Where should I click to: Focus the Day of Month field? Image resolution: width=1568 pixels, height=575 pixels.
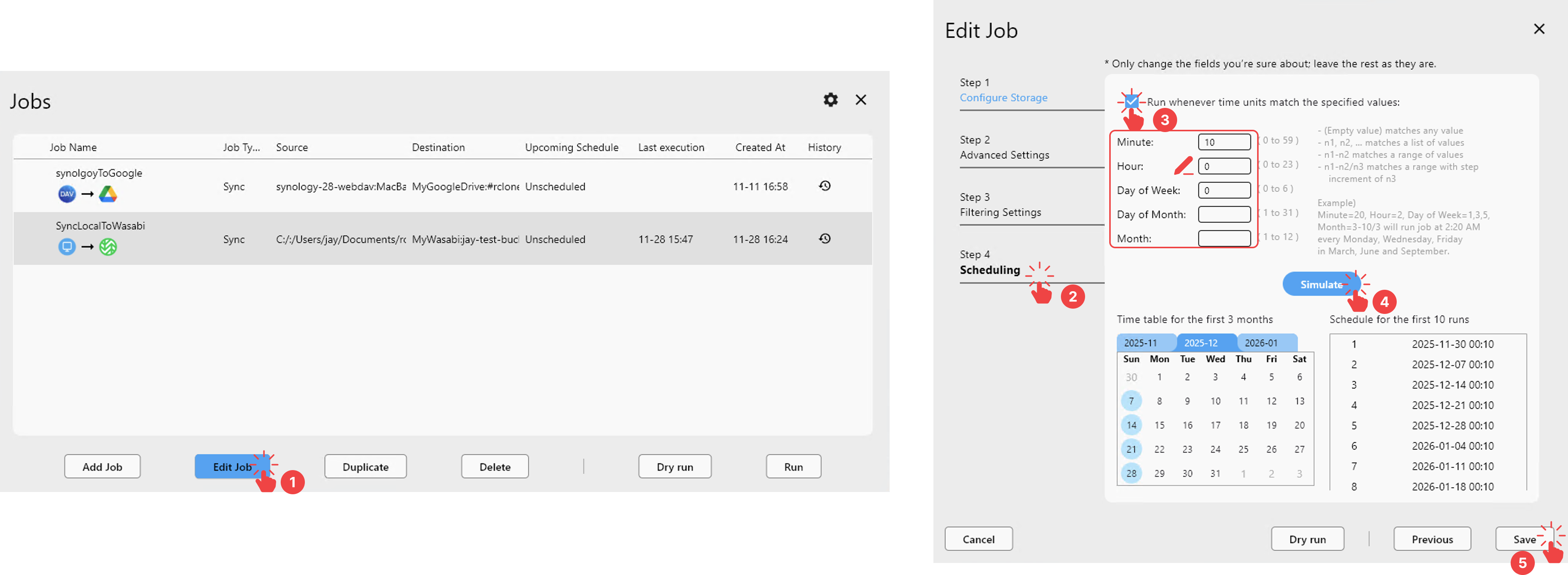click(1224, 215)
